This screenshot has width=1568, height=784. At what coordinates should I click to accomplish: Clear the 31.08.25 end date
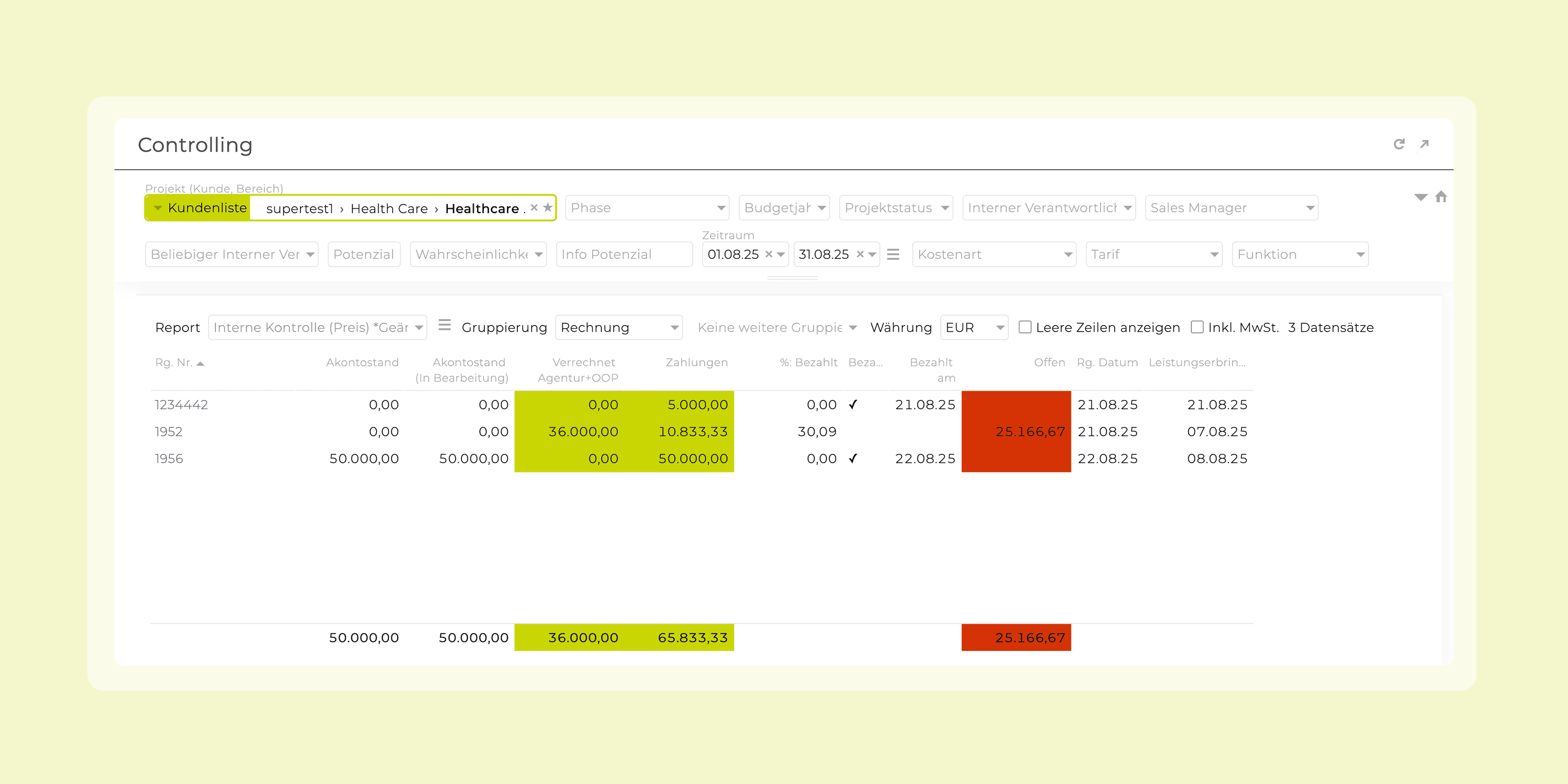click(860, 254)
